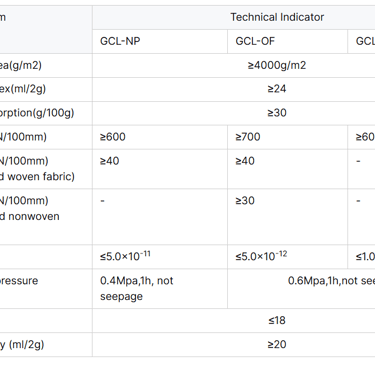Click the 0.6Mpa,1h,not seepage cell
This screenshot has width=375, height=366.
(x=301, y=289)
